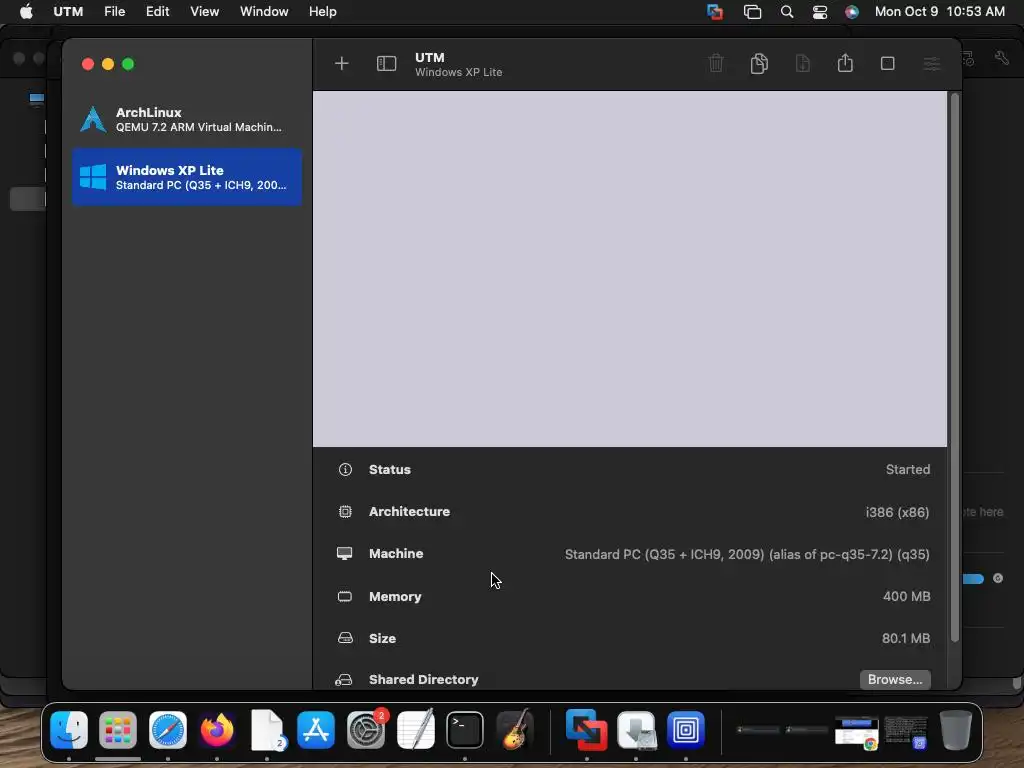This screenshot has height=768, width=1024.
Task: Click the Machine display icon
Action: [344, 554]
